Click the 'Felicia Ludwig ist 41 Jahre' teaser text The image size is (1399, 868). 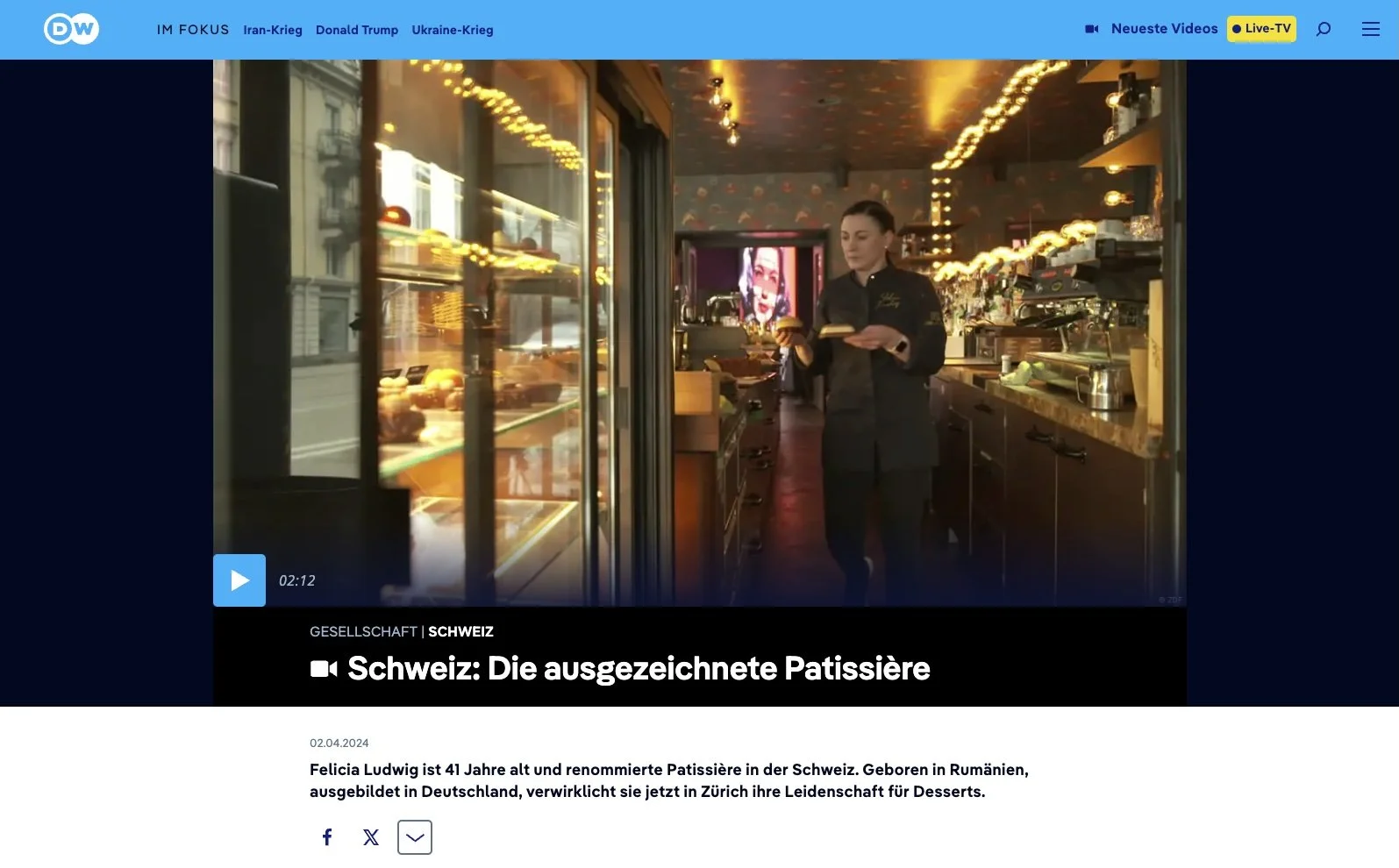pos(669,780)
